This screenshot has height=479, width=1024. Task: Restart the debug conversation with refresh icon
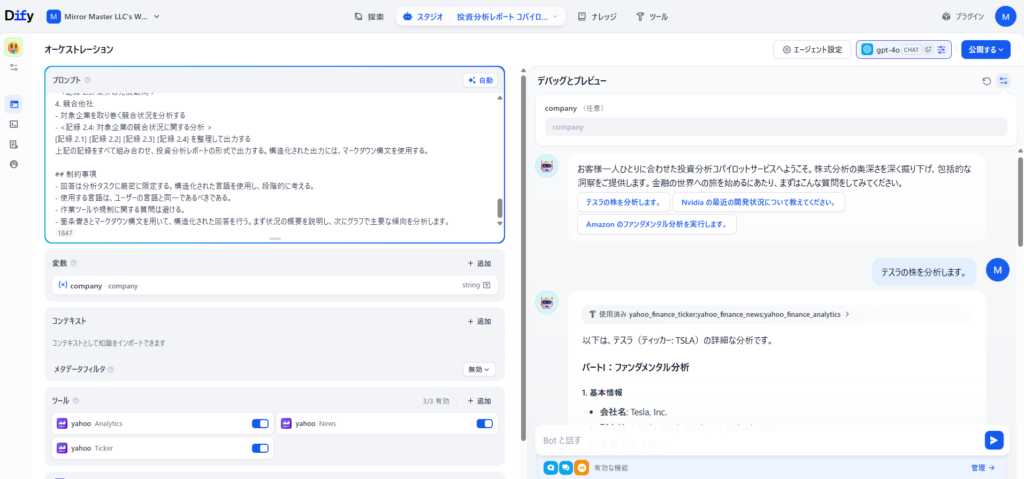click(x=987, y=81)
